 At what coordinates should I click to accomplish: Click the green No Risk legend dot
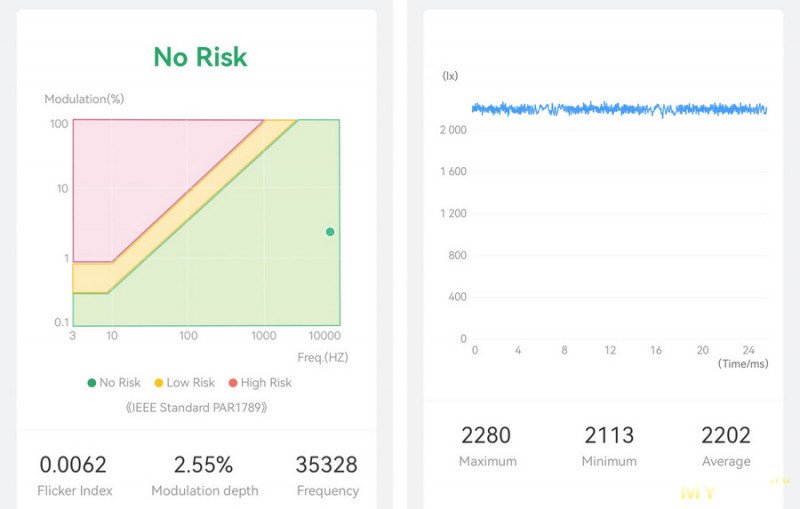tap(92, 383)
